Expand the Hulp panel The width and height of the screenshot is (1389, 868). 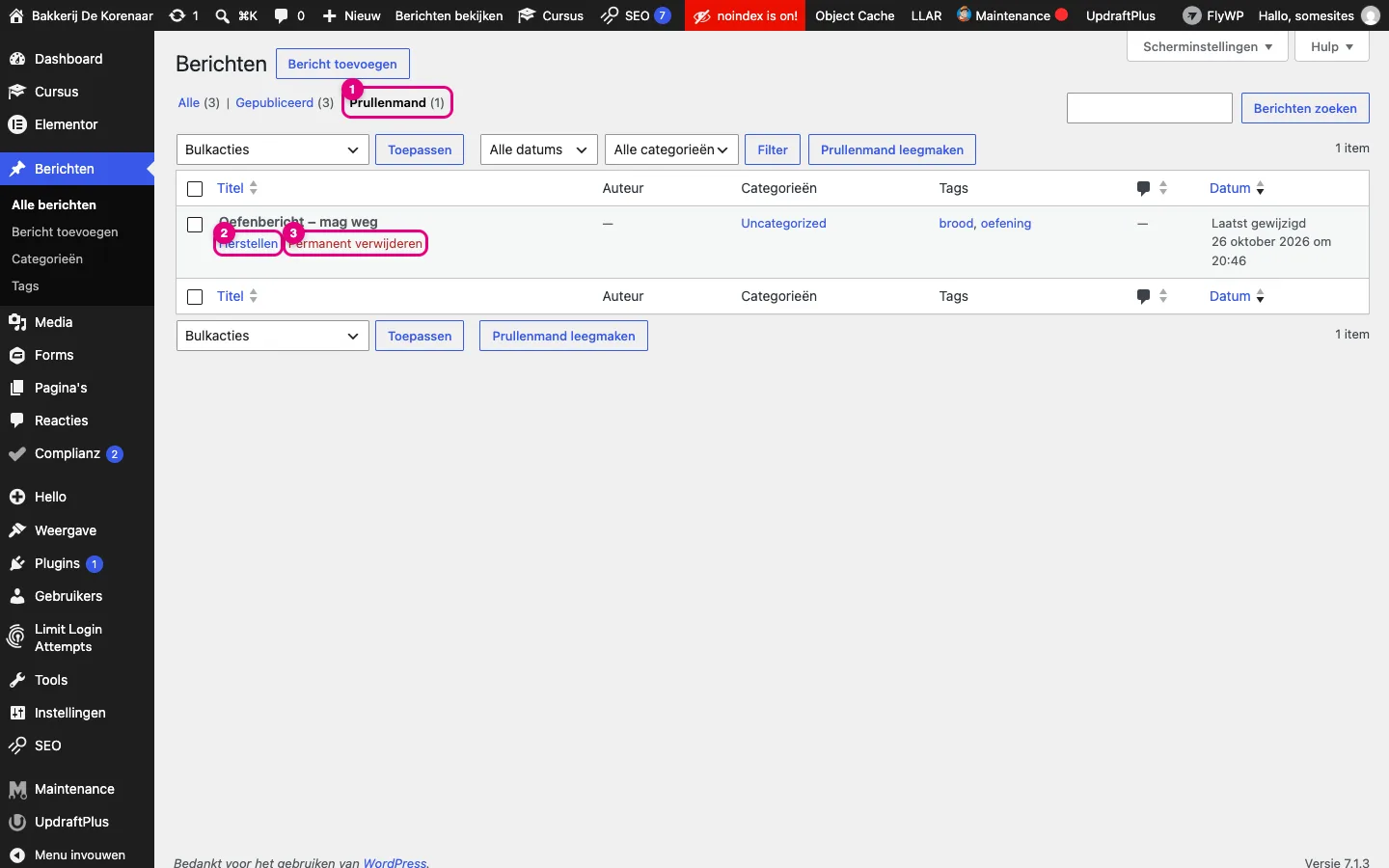(x=1332, y=46)
